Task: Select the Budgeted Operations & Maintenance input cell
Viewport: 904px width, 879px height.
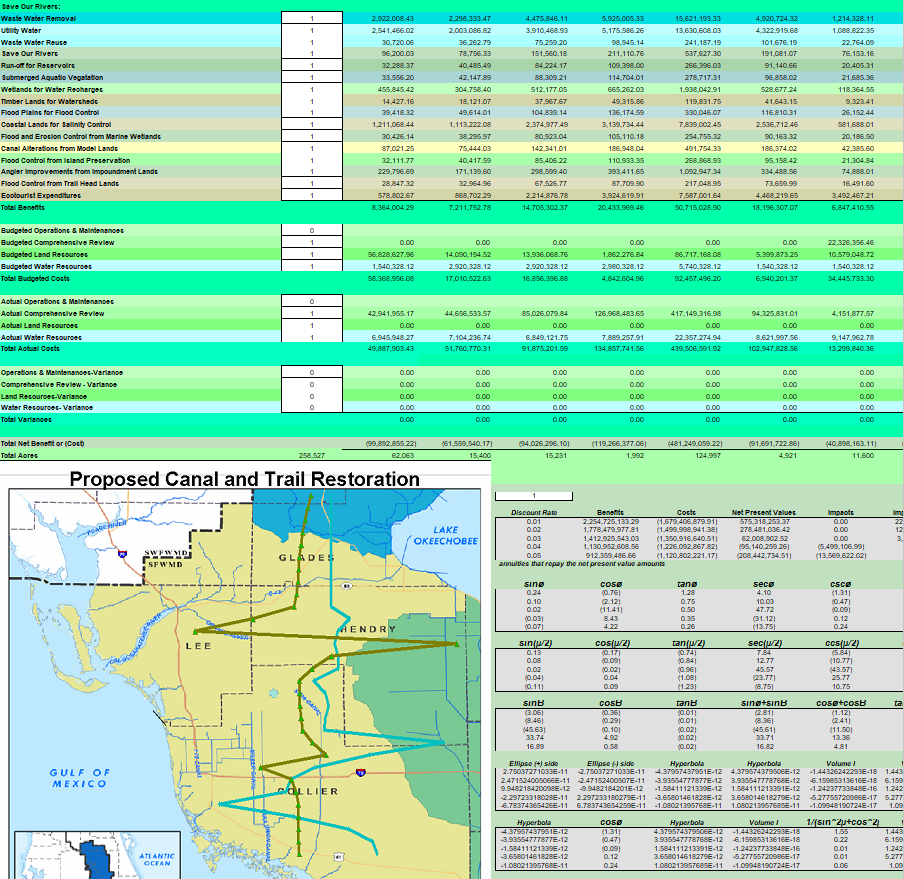Action: (x=311, y=231)
